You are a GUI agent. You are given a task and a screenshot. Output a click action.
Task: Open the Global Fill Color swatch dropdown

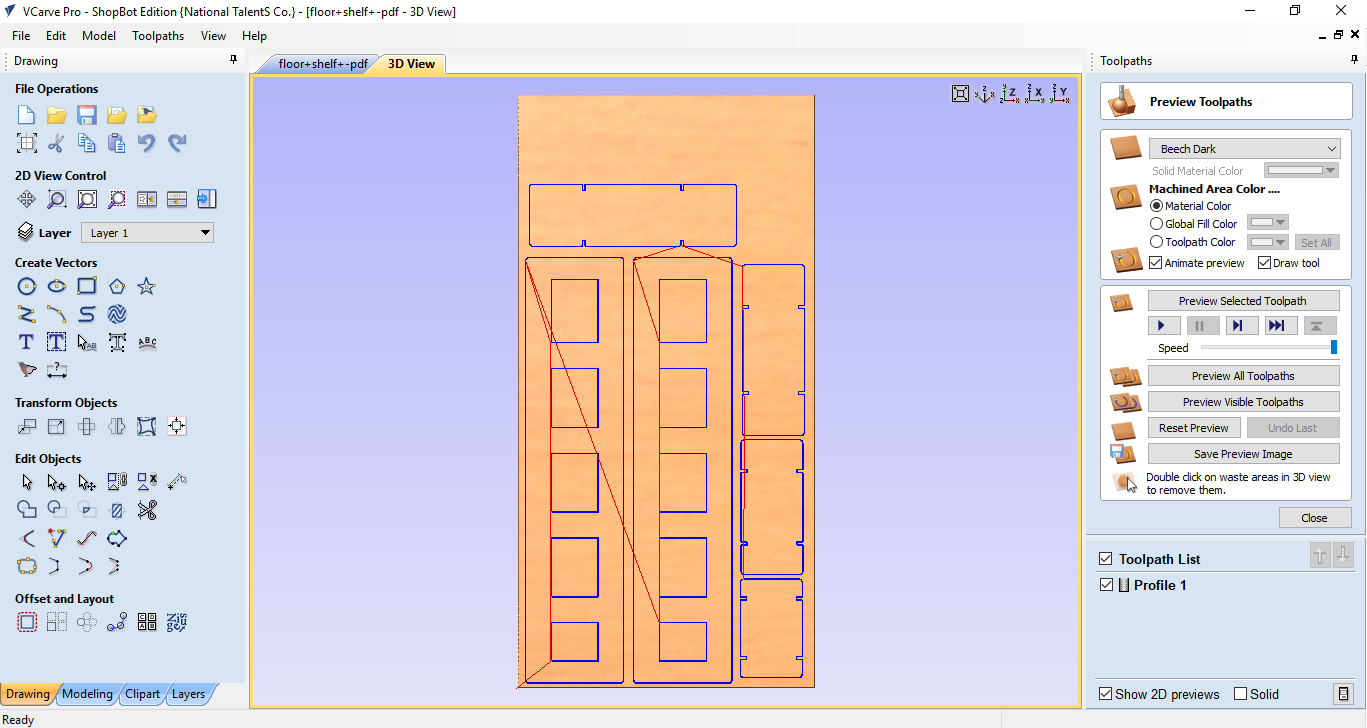pyautogui.click(x=1269, y=223)
